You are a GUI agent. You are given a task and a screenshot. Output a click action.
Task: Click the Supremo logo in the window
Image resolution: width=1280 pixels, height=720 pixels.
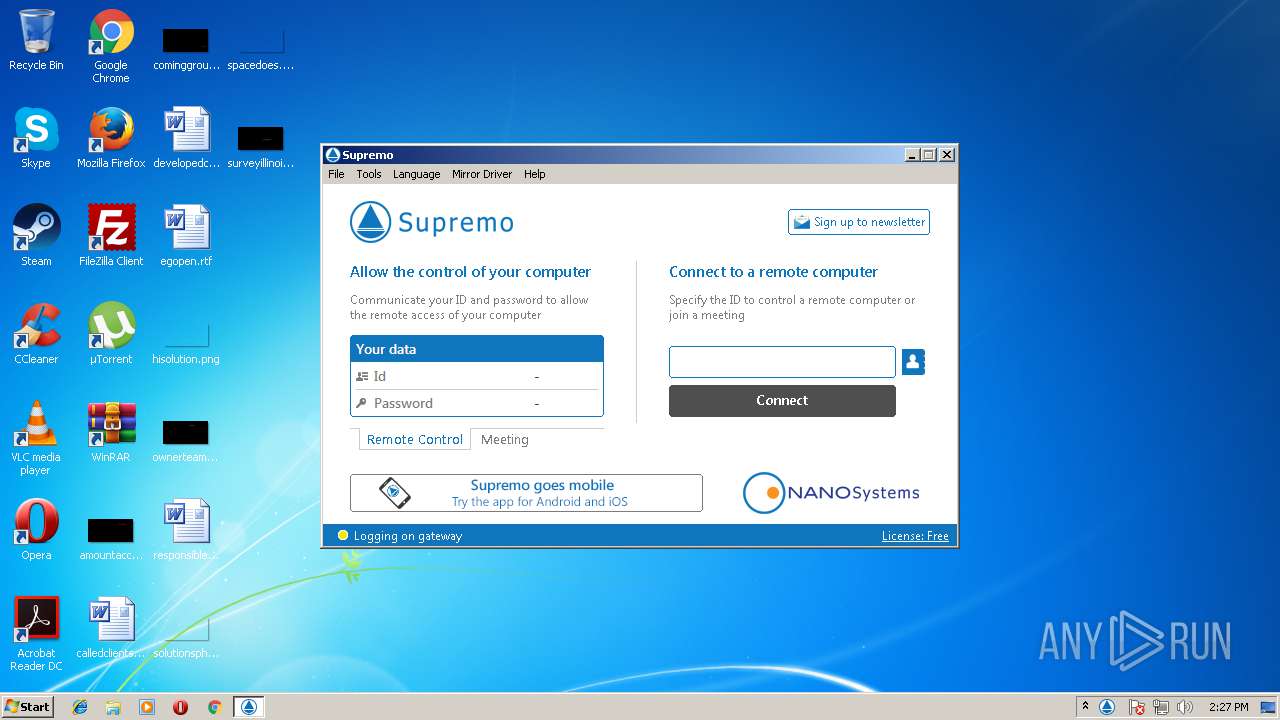(432, 222)
